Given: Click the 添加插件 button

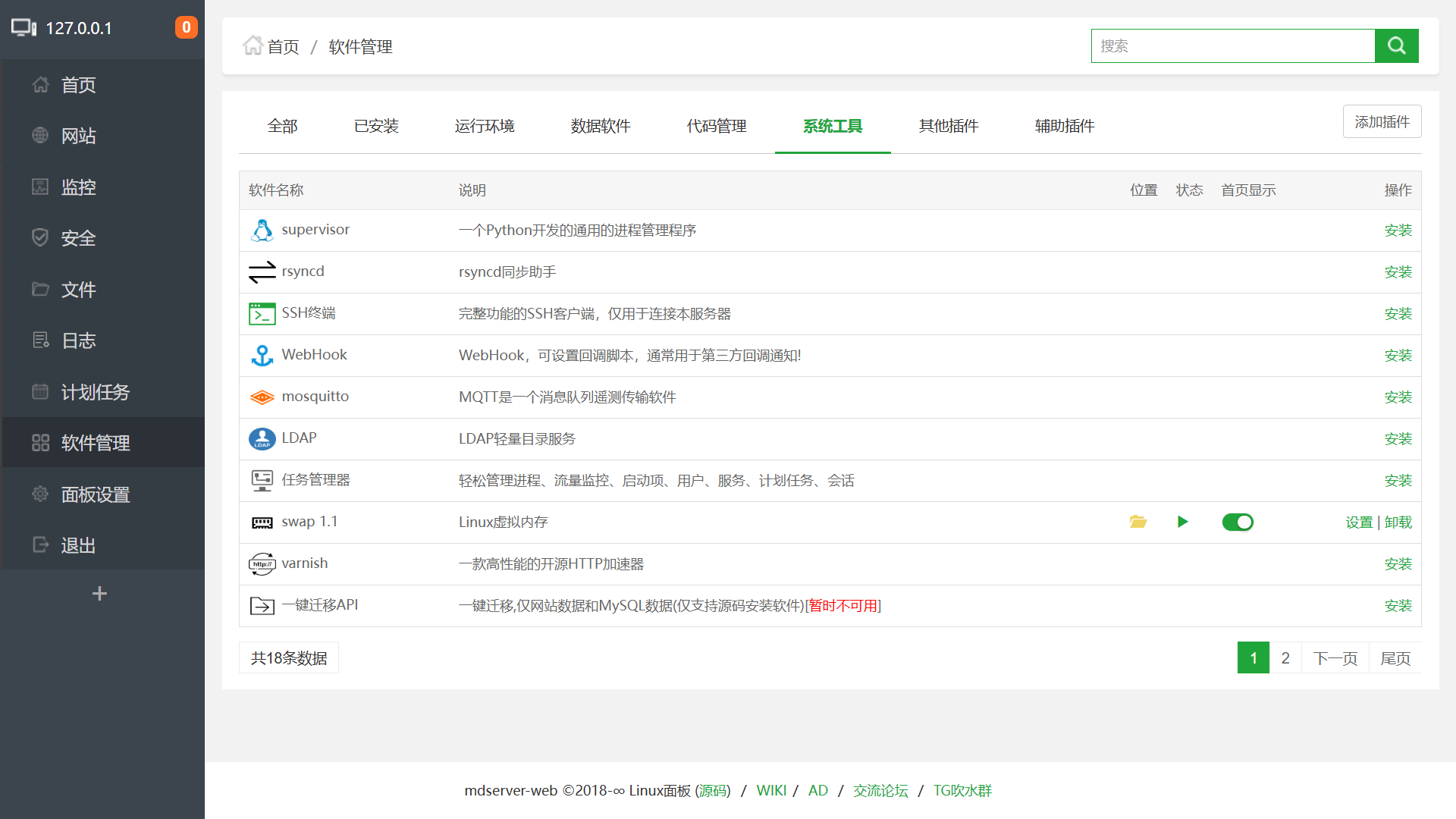Looking at the screenshot, I should (x=1382, y=121).
